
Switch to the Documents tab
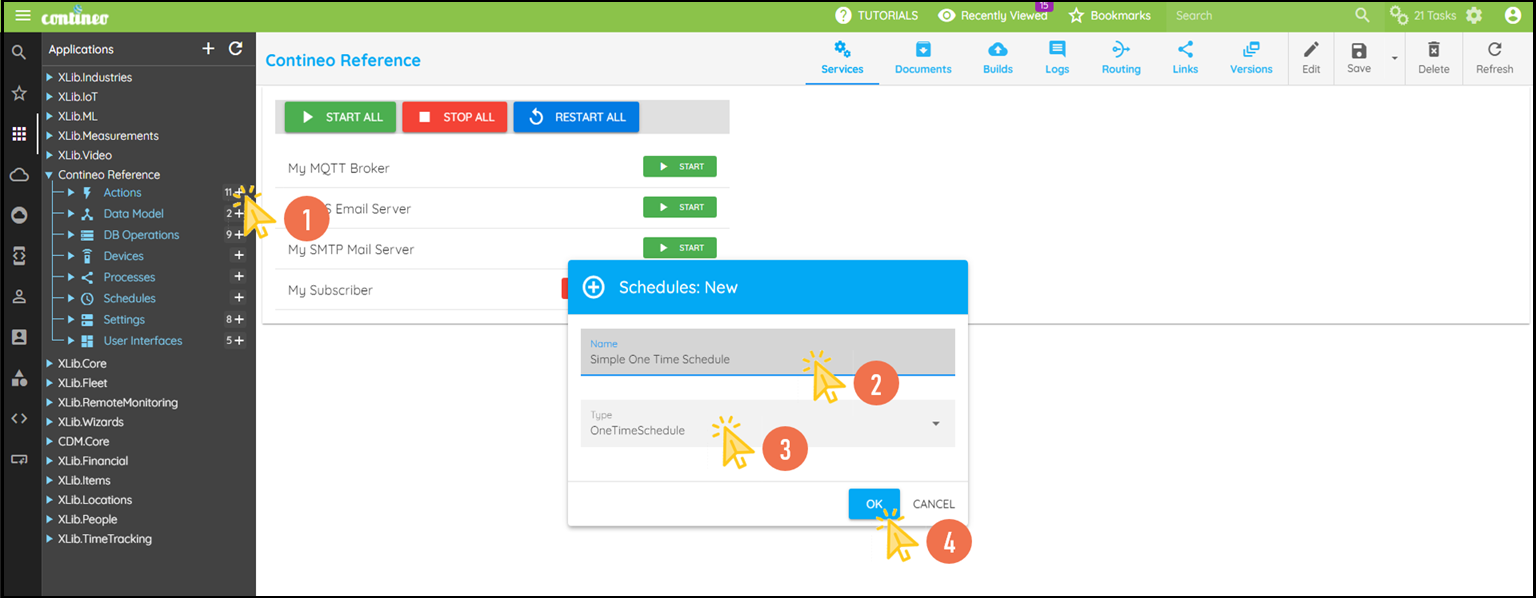pyautogui.click(x=922, y=52)
